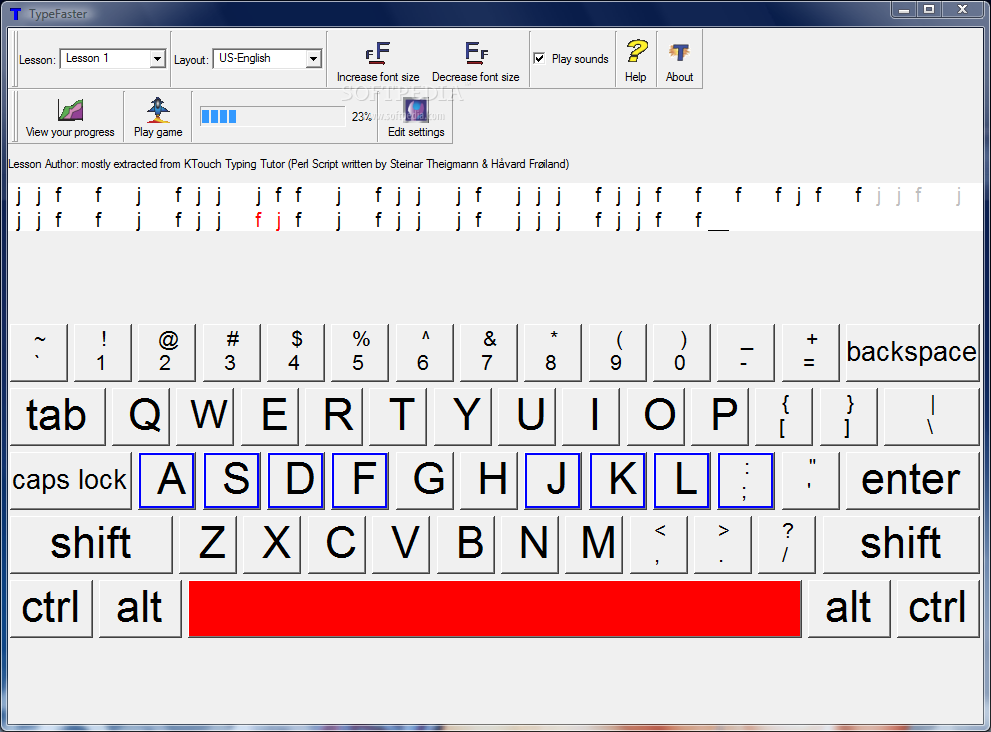Click the E key
This screenshot has width=991, height=732.
270,417
